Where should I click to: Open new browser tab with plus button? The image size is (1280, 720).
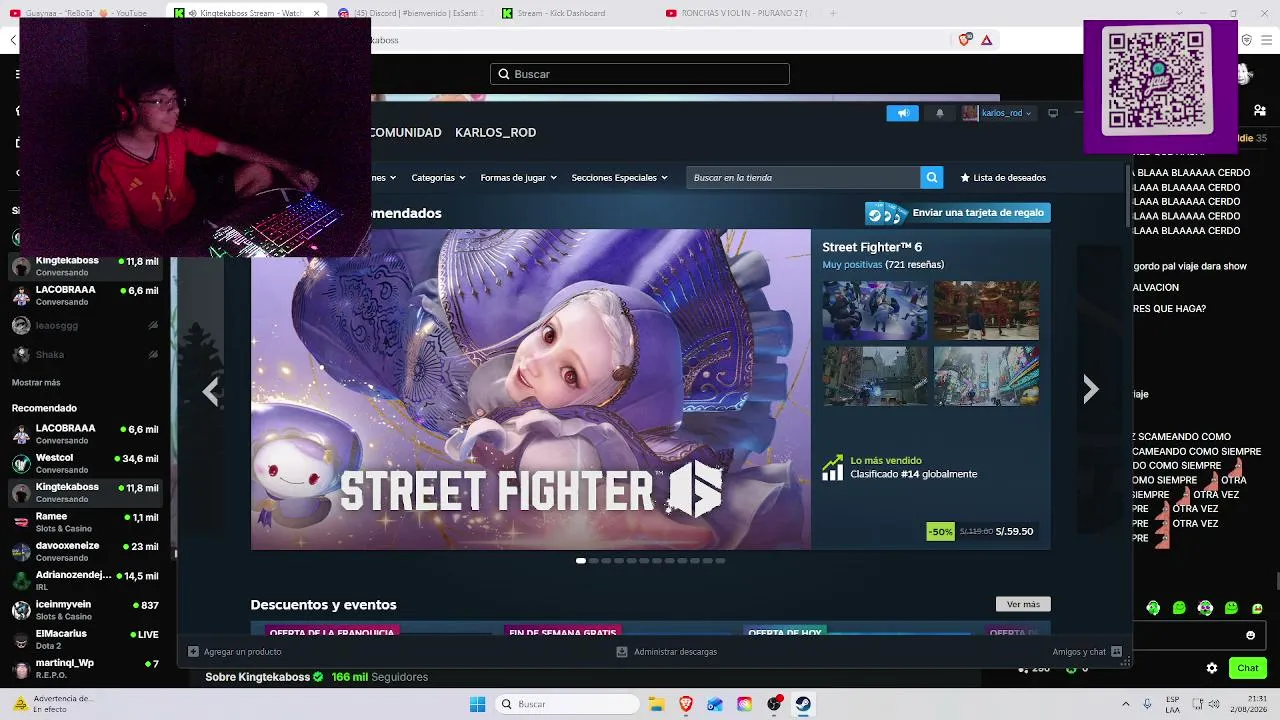(x=832, y=13)
